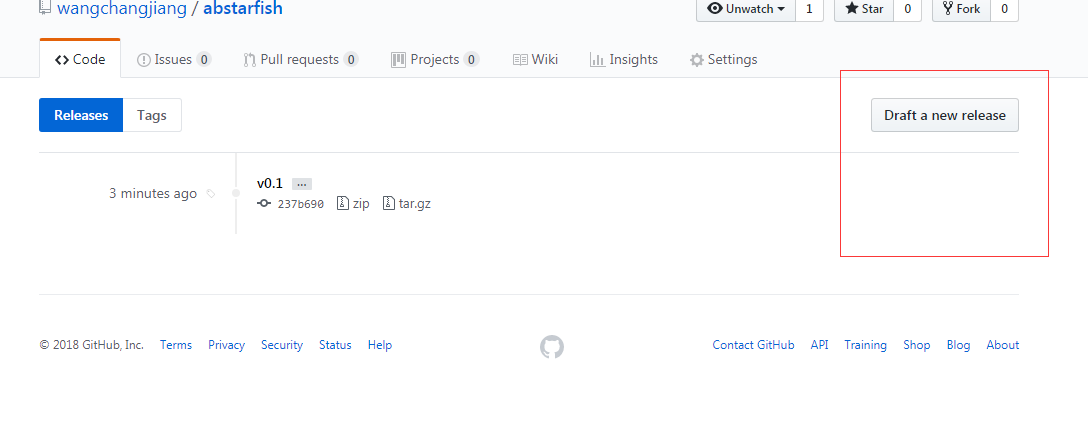Viewport: 1088px width, 431px height.
Task: Click the tar.gz archive icon
Action: (389, 203)
